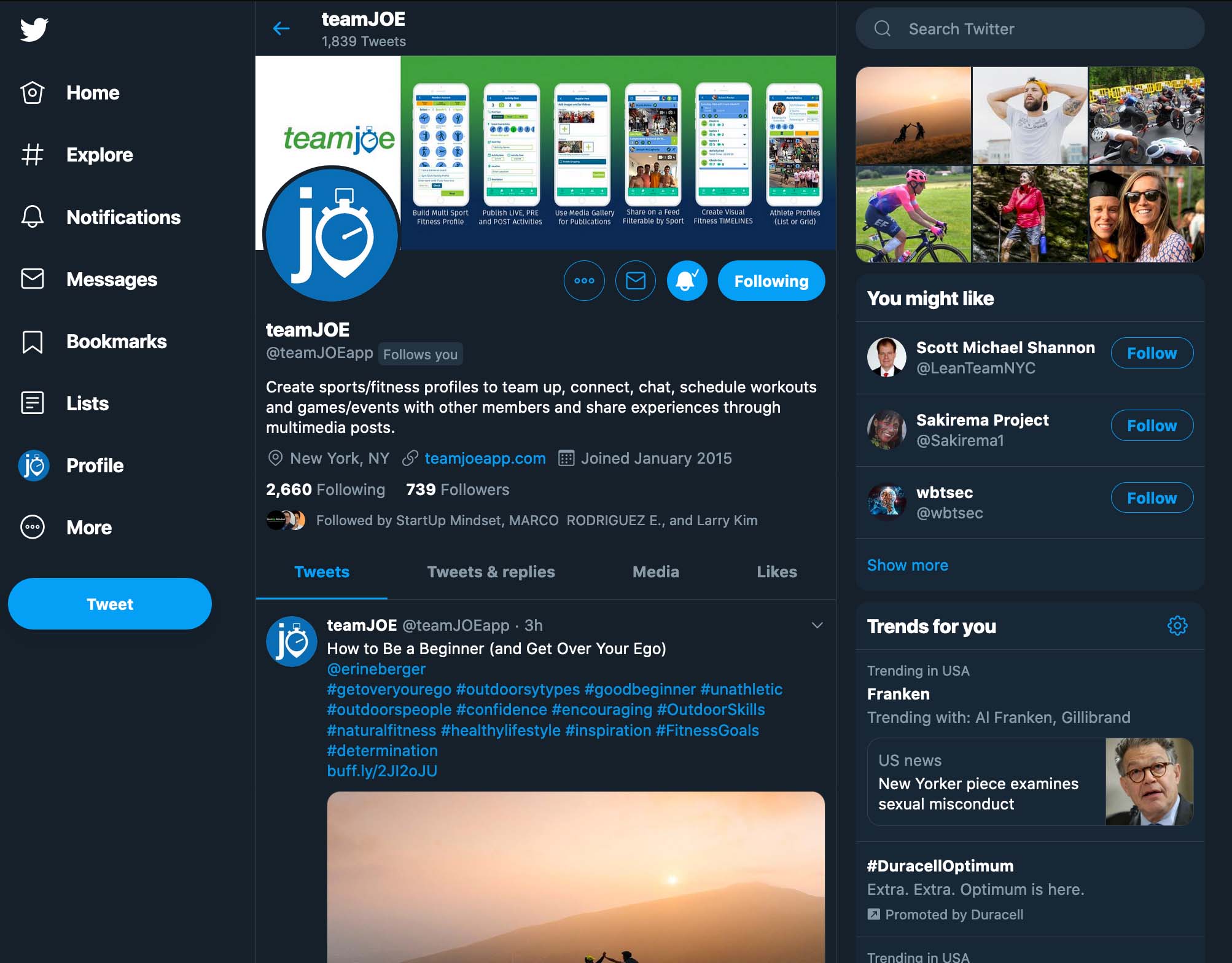This screenshot has width=1232, height=963.
Task: Open the buff.ly/2JI2oJU link
Action: click(382, 771)
